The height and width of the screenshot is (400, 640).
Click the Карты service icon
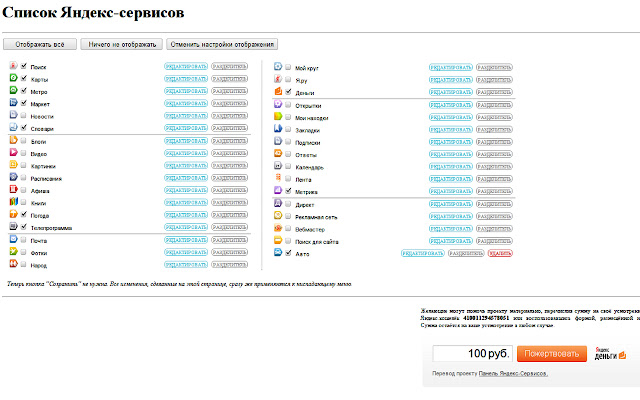[x=13, y=78]
